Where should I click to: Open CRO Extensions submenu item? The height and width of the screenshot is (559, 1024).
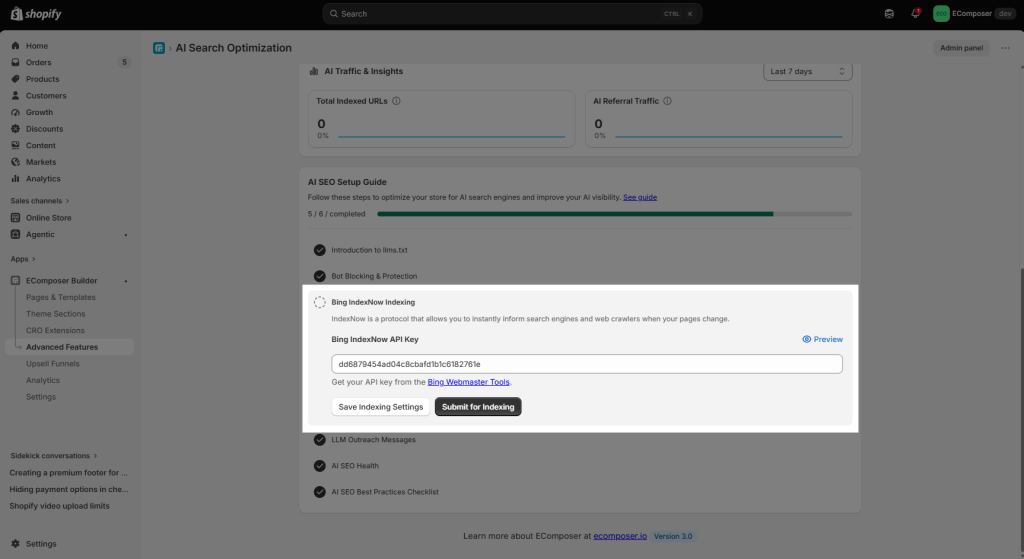tap(55, 330)
